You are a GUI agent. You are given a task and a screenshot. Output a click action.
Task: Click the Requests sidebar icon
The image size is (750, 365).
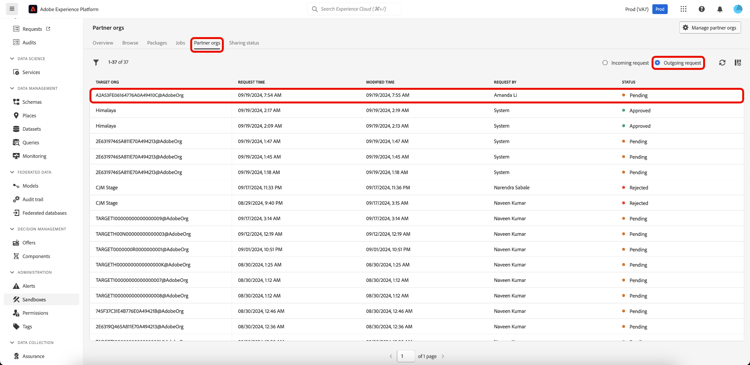tap(16, 29)
